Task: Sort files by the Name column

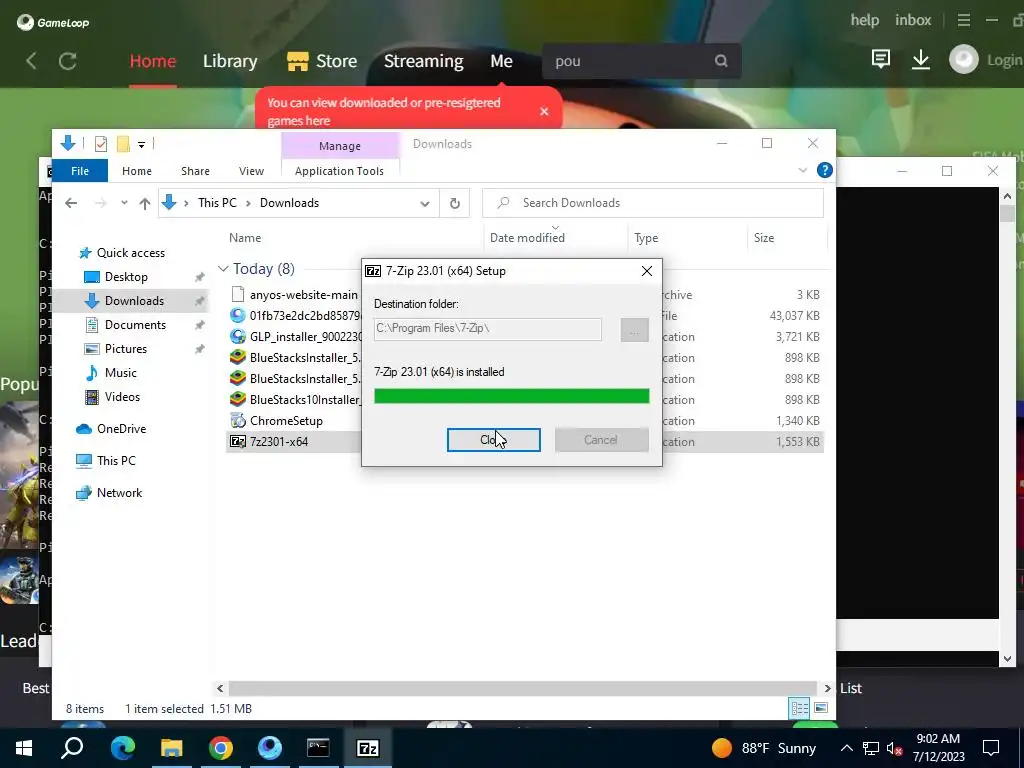Action: (x=245, y=238)
